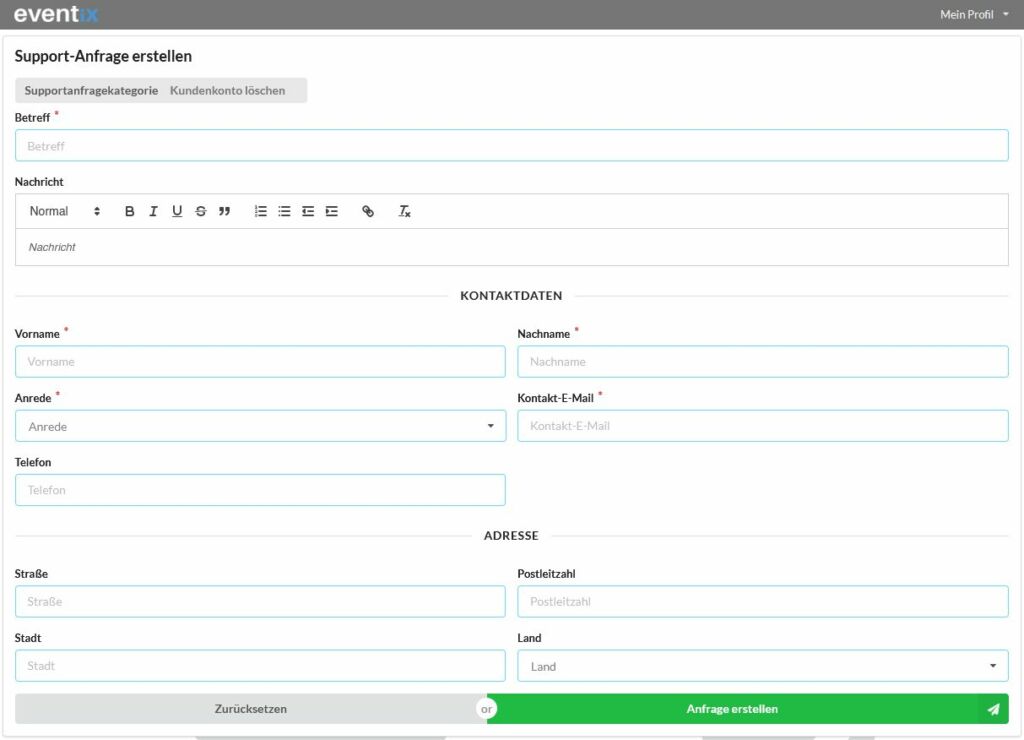Open the Mein Profil menu

point(974,14)
